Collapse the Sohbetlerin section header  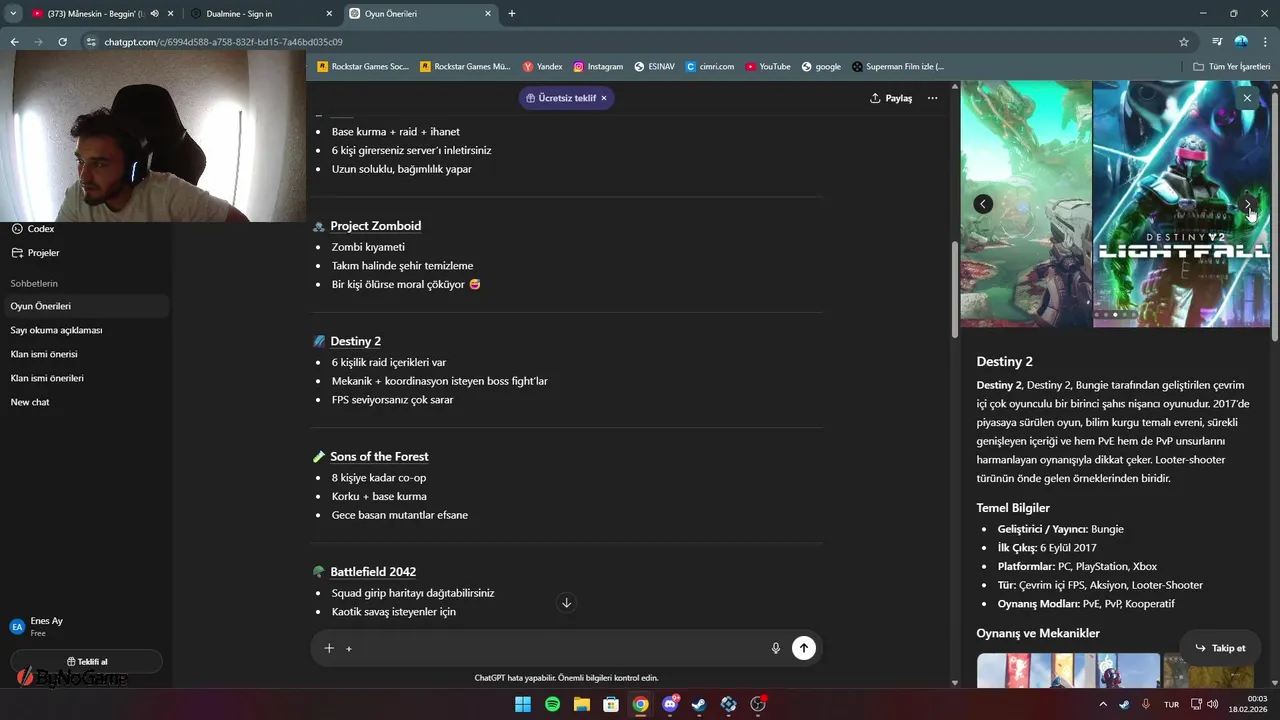pos(34,284)
